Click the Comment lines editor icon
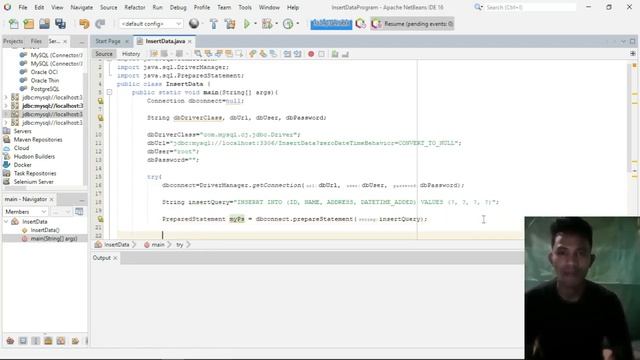Screen dimensions: 640x360 [x=335, y=54]
